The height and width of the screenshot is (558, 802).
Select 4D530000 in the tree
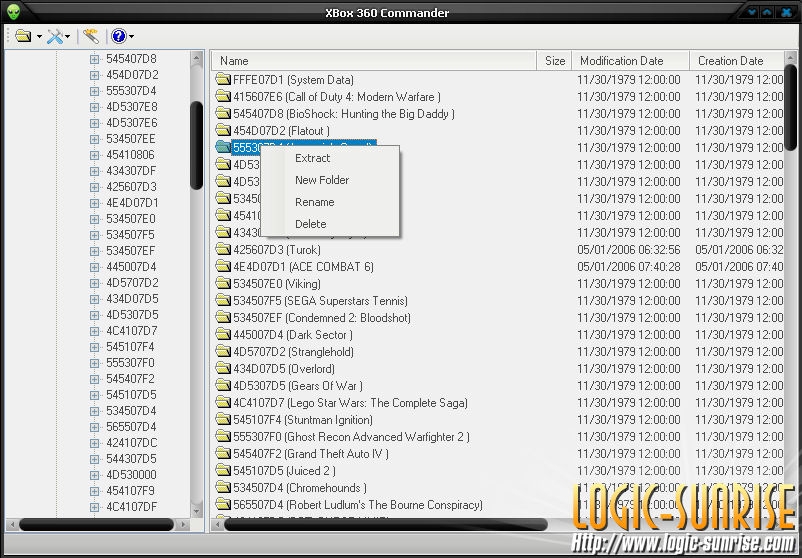point(131,475)
